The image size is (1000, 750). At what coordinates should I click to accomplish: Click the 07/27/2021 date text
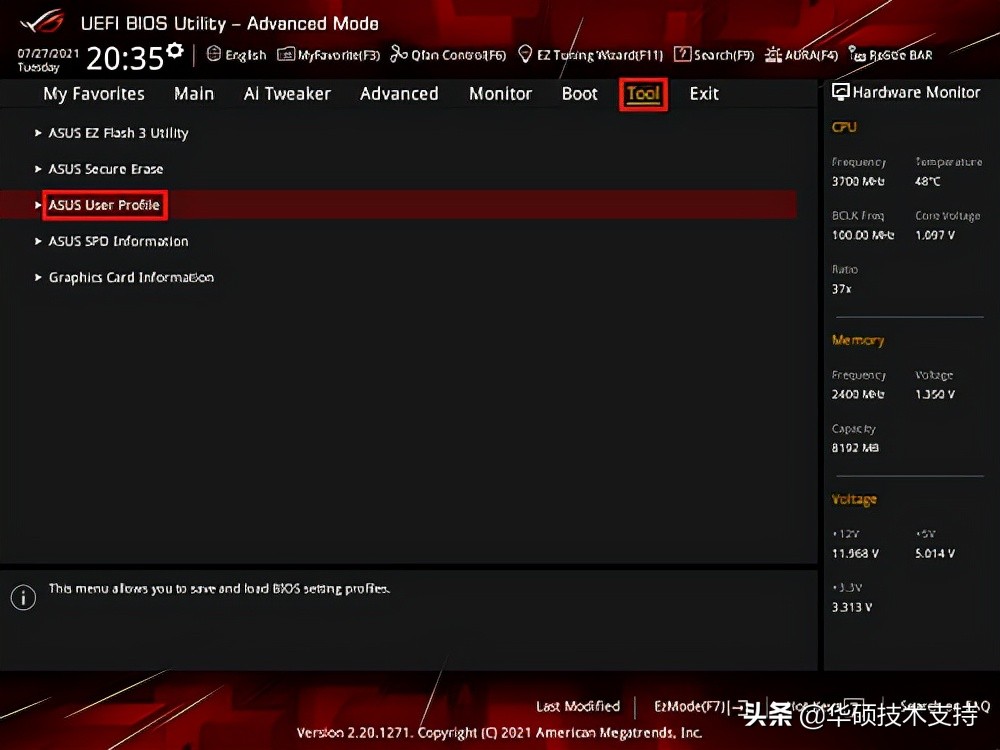point(48,53)
